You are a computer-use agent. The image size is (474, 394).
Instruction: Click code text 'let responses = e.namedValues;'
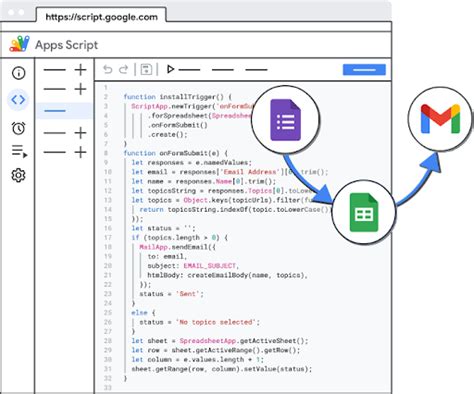pos(192,163)
